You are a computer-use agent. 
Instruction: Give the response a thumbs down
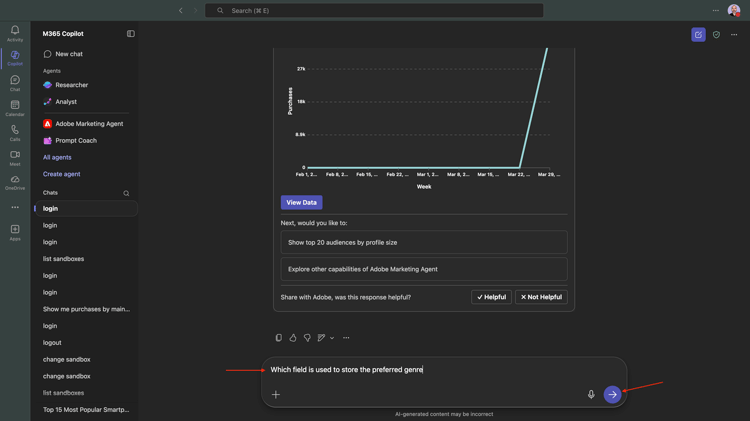coord(307,338)
